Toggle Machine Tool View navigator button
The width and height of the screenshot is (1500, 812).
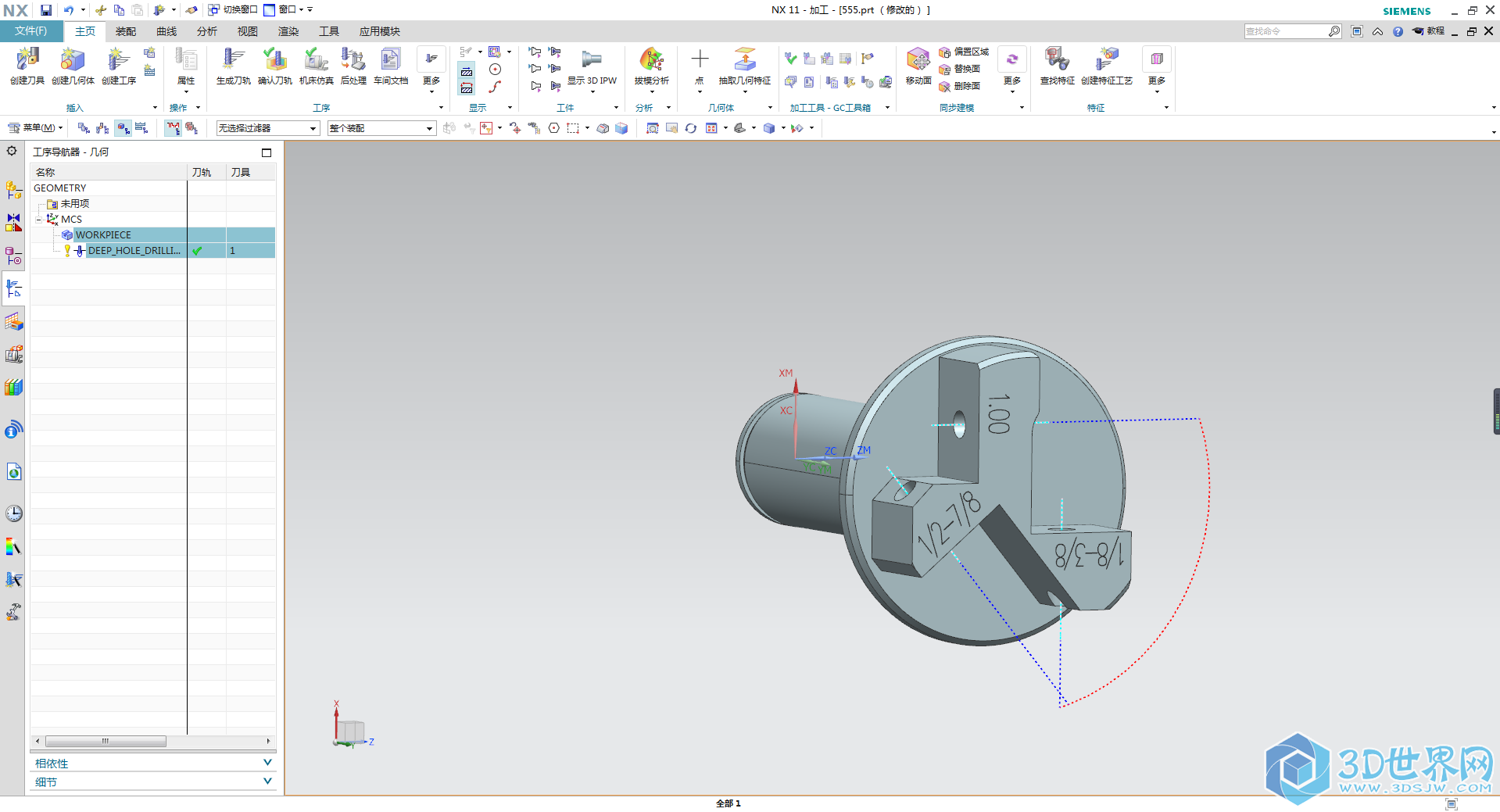pos(102,128)
